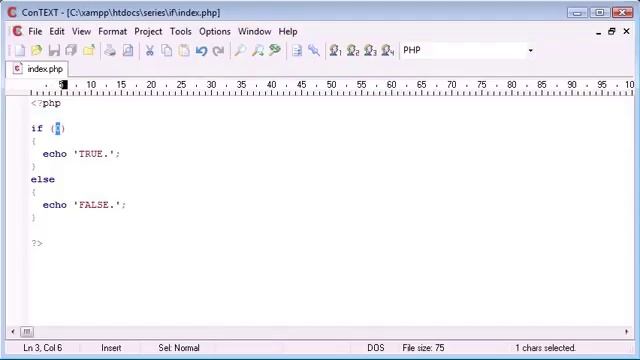Screen dimensions: 640x360
Task: Click the echo 'TRUE.'; line
Action: 81,154
